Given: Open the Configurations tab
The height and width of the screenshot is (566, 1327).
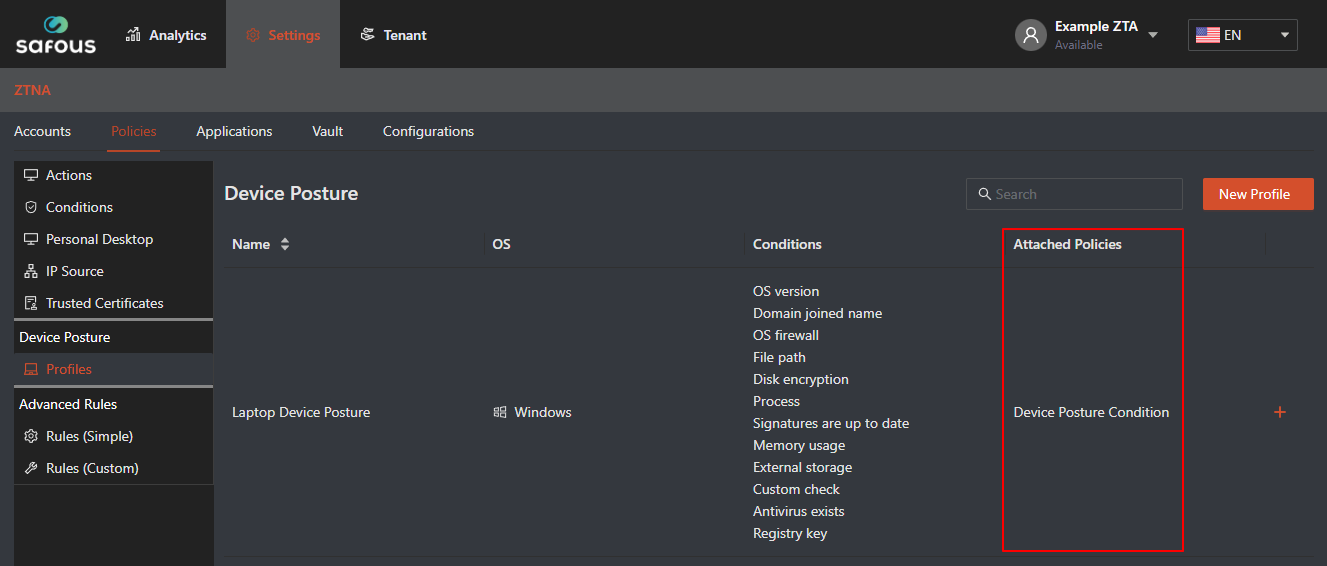Looking at the screenshot, I should tap(428, 131).
